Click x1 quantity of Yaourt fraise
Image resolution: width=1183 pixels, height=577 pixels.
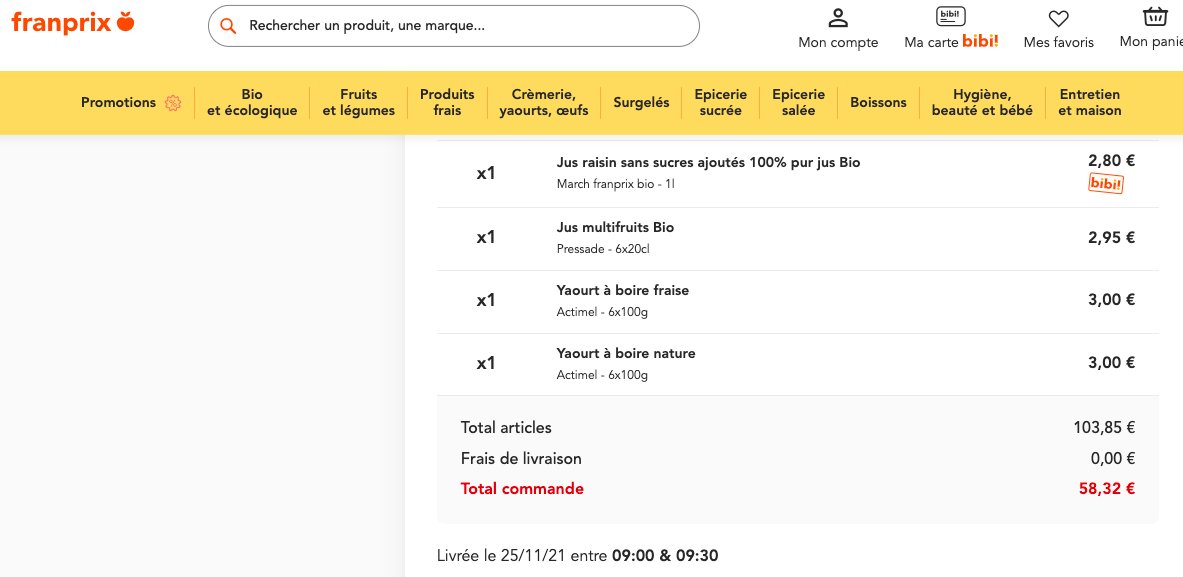[x=486, y=300]
